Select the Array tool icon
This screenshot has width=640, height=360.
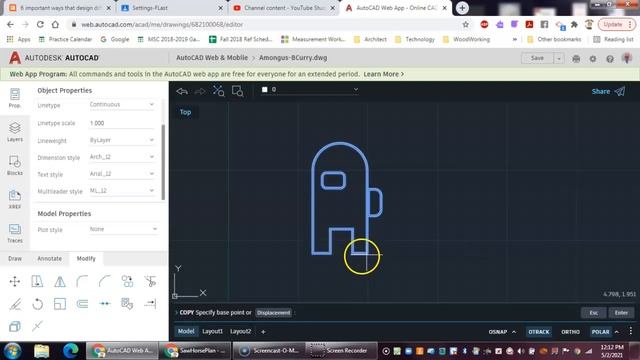coord(127,304)
